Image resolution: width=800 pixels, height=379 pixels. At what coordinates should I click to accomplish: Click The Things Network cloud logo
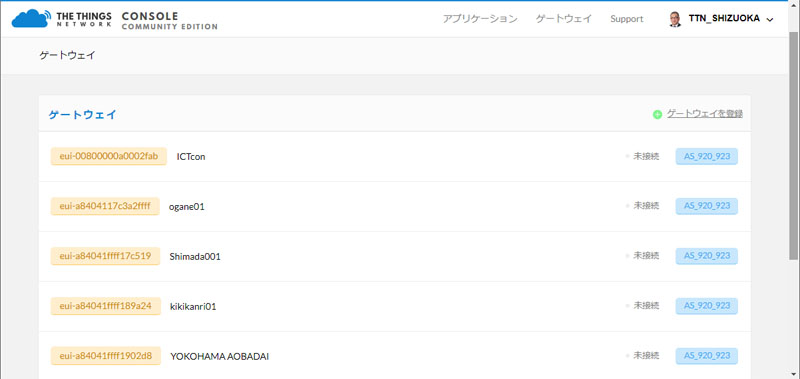[31, 18]
